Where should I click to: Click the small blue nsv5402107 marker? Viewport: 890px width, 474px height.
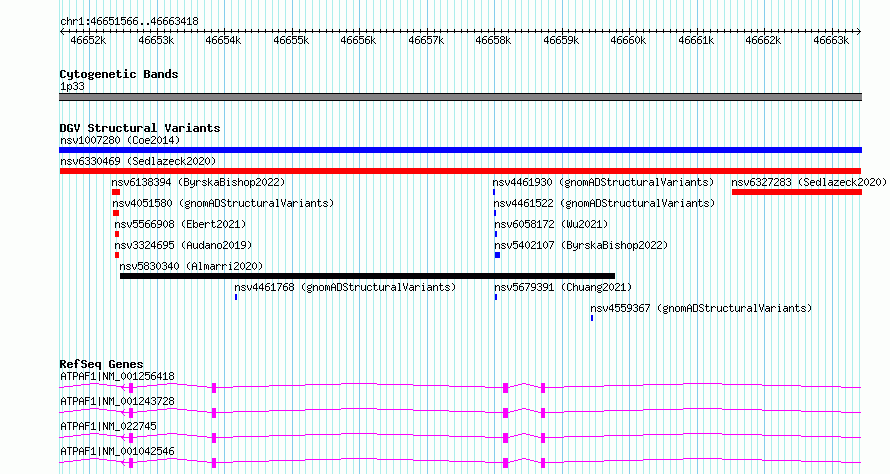point(497,255)
